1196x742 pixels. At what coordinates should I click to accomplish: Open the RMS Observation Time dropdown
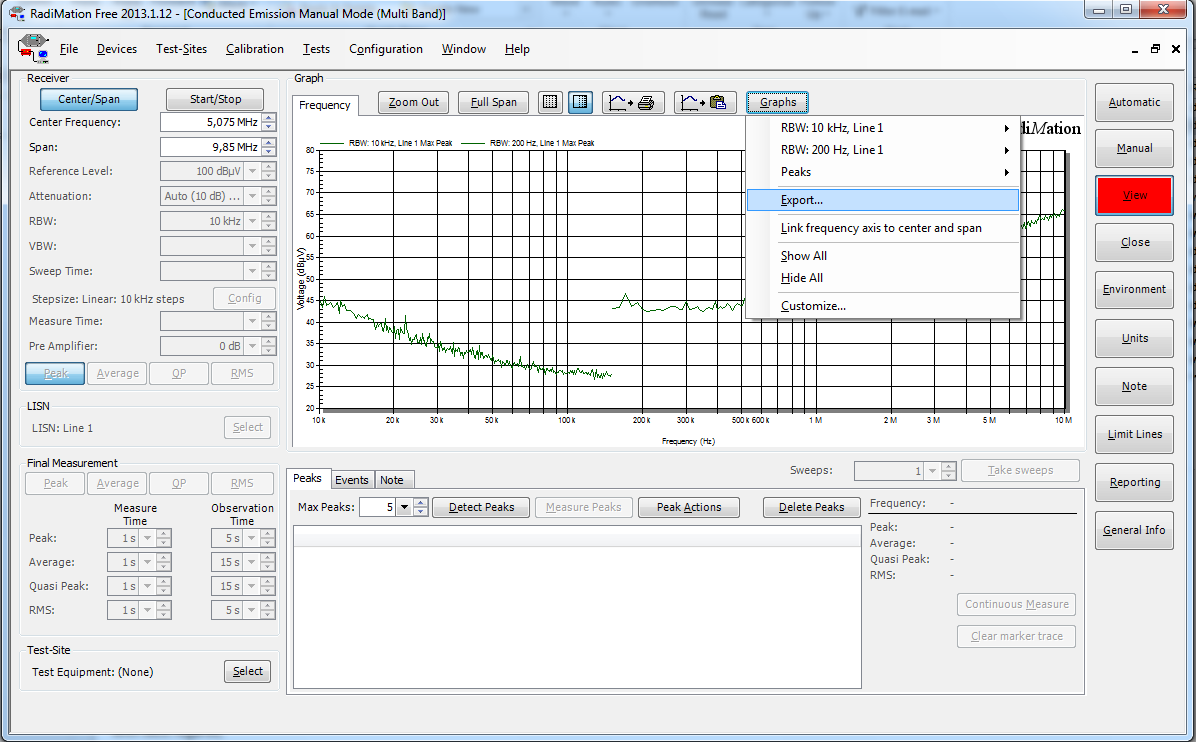pyautogui.click(x=252, y=610)
